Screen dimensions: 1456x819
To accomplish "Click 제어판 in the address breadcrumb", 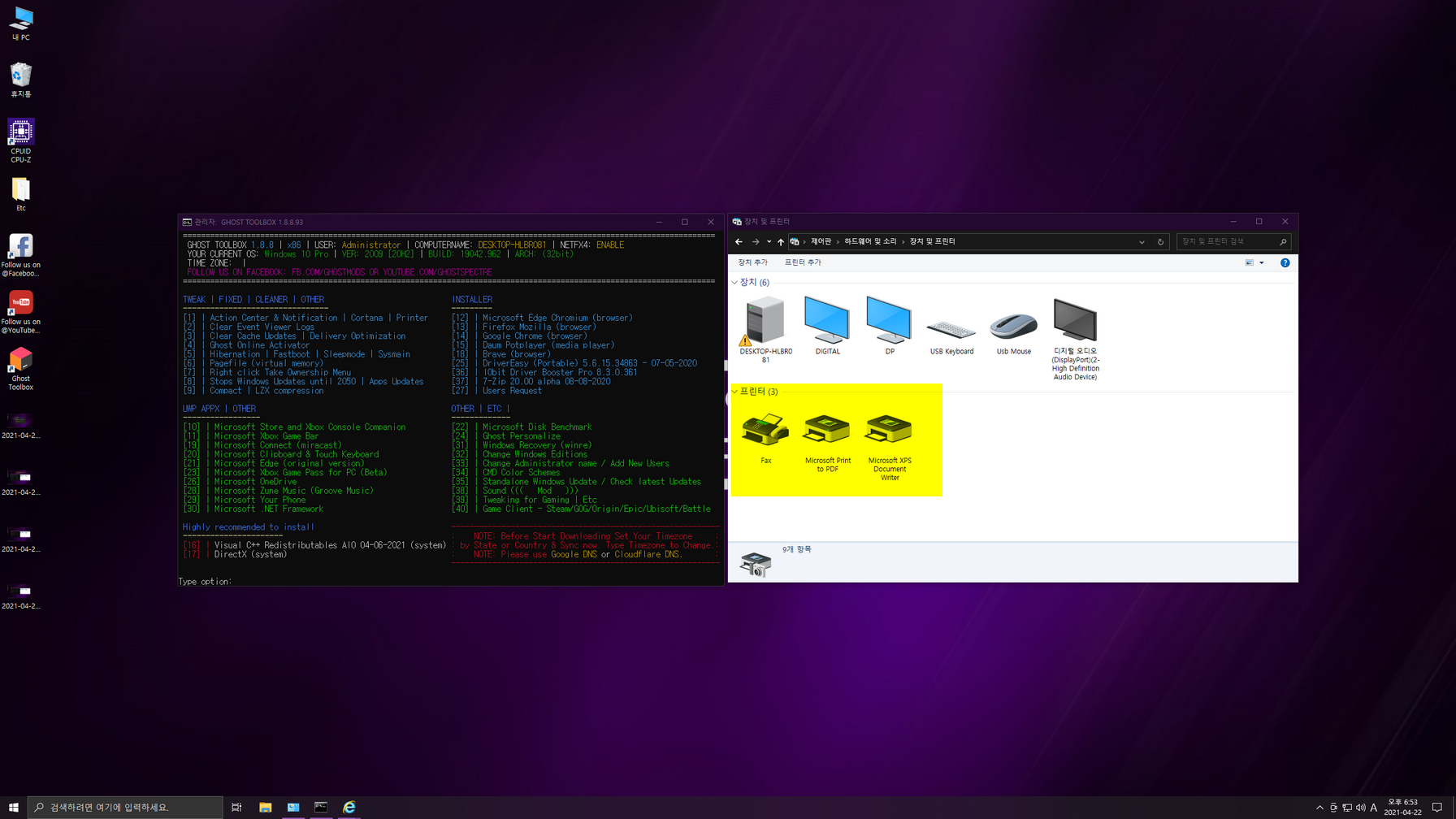I will tap(821, 241).
